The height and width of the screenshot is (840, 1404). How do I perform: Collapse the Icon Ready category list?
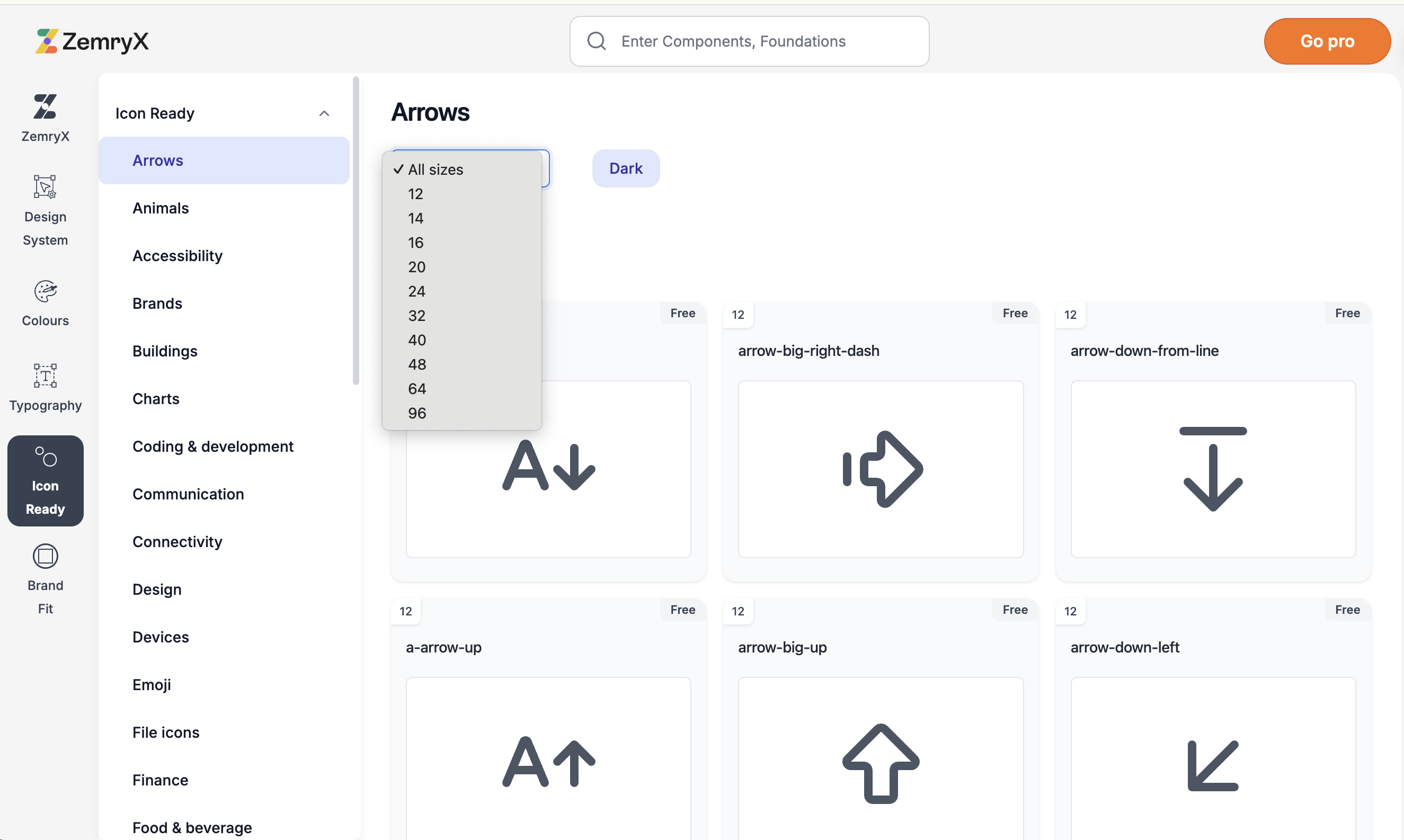324,113
